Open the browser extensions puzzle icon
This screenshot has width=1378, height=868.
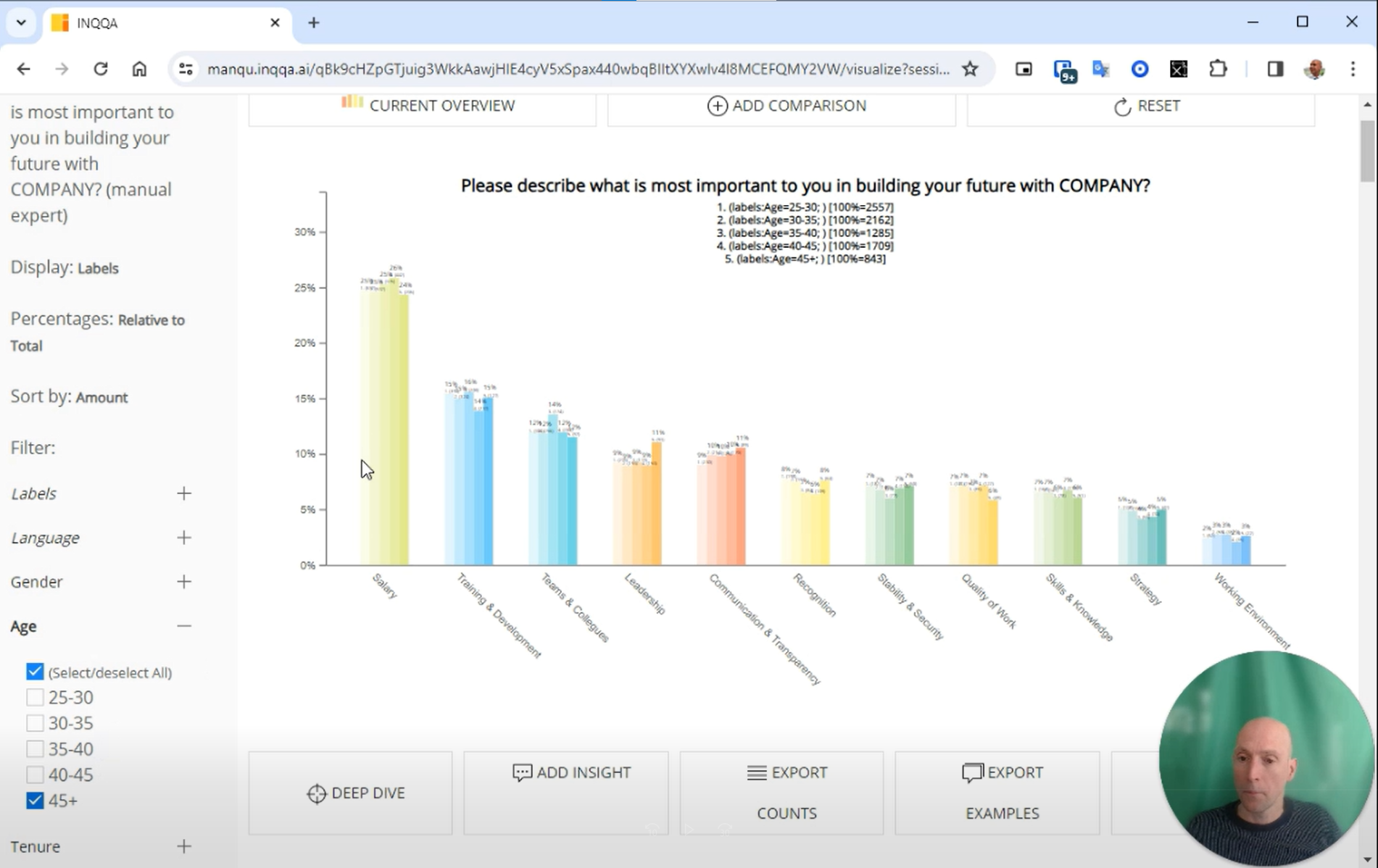1218,69
